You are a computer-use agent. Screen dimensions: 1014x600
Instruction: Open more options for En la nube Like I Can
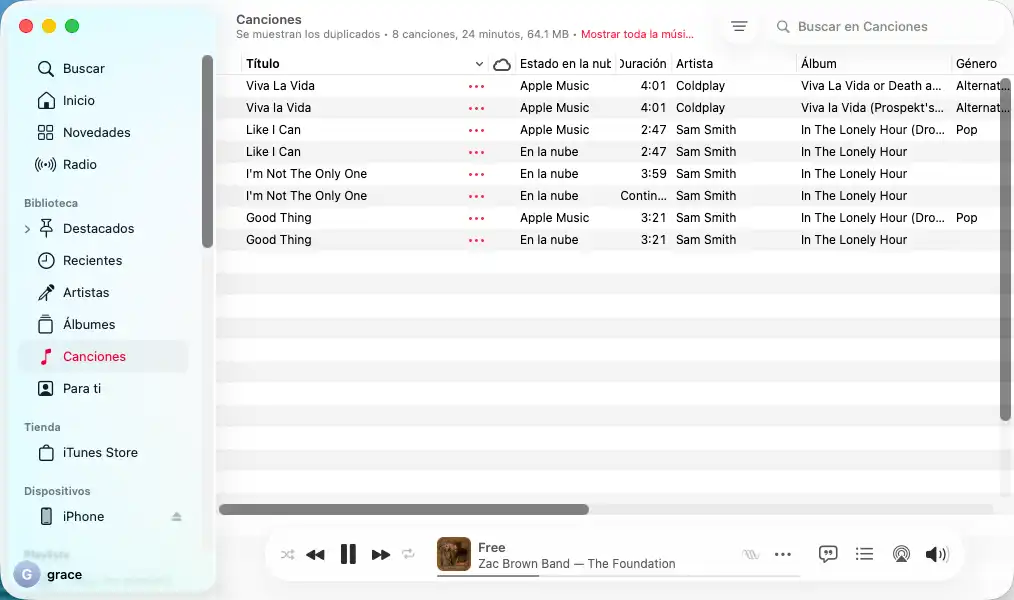point(477,153)
